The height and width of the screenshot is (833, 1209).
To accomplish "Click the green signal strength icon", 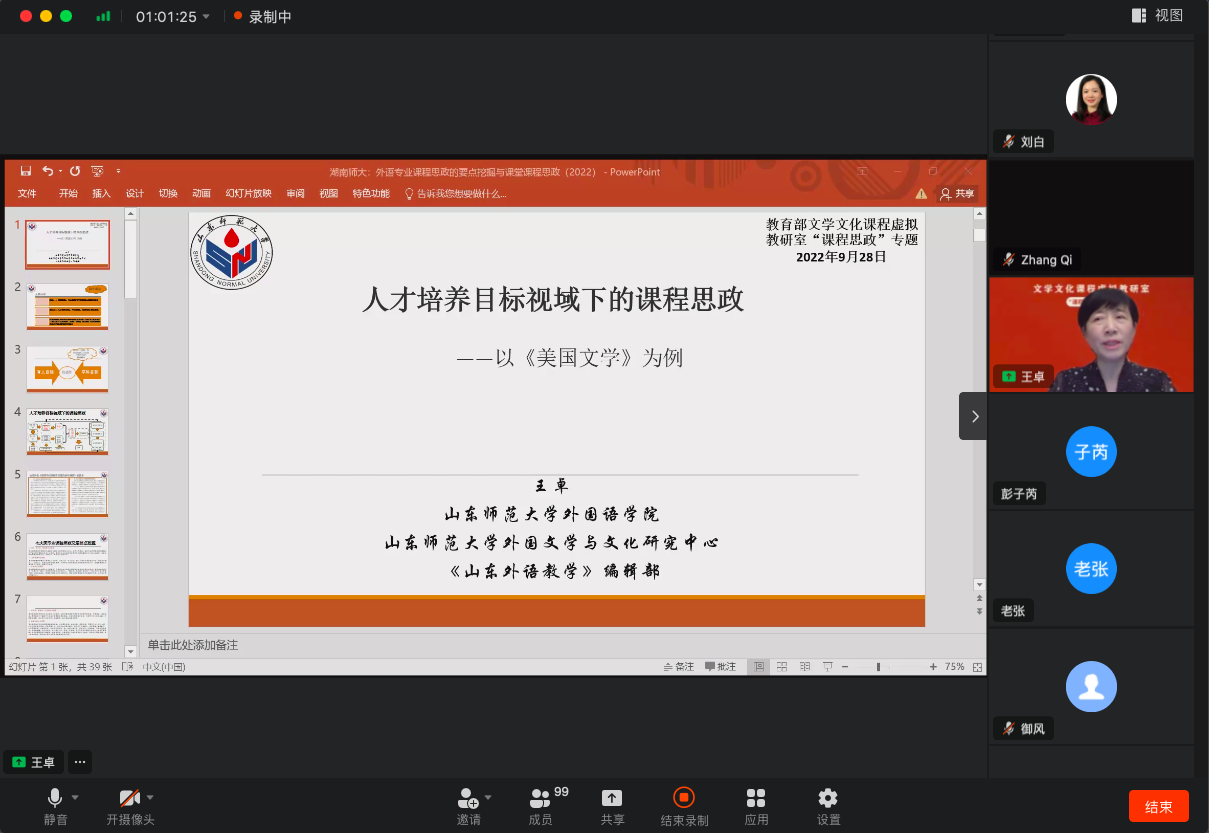I will [x=103, y=17].
